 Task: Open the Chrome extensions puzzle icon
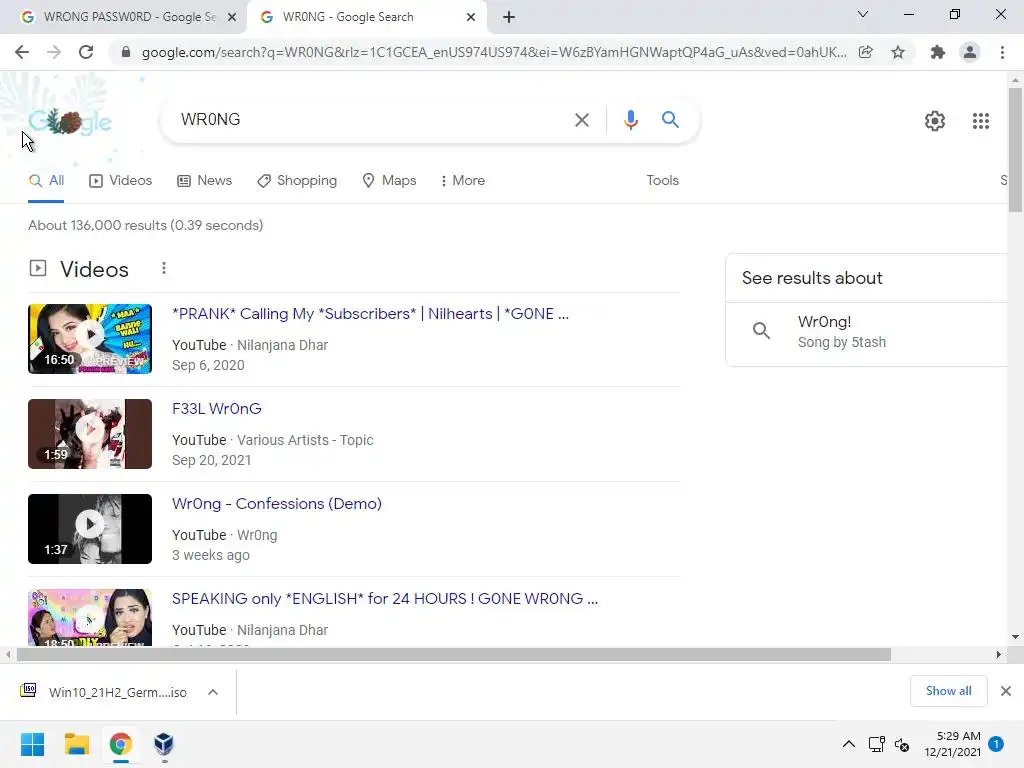click(x=938, y=52)
